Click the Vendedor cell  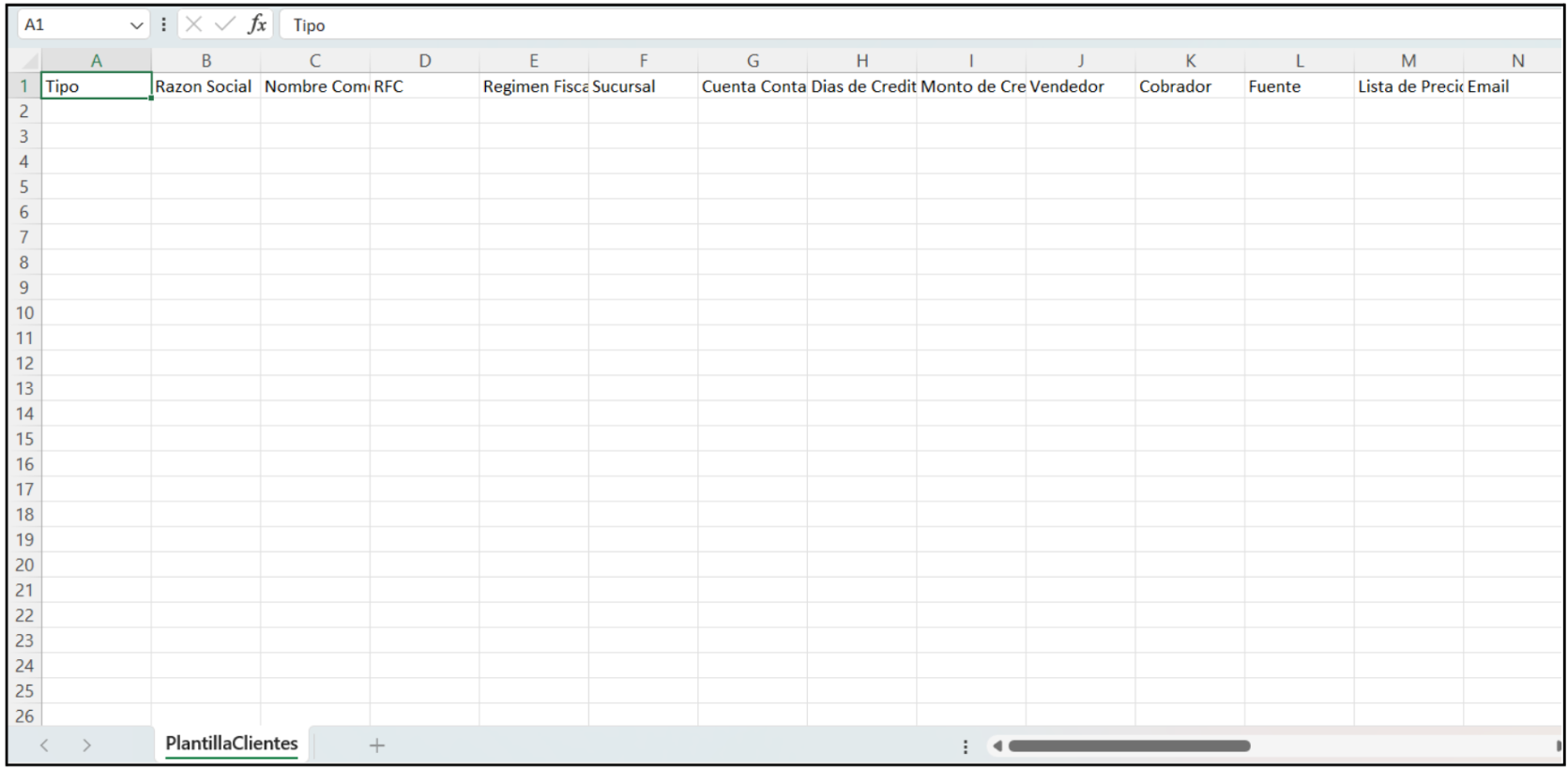(1080, 86)
